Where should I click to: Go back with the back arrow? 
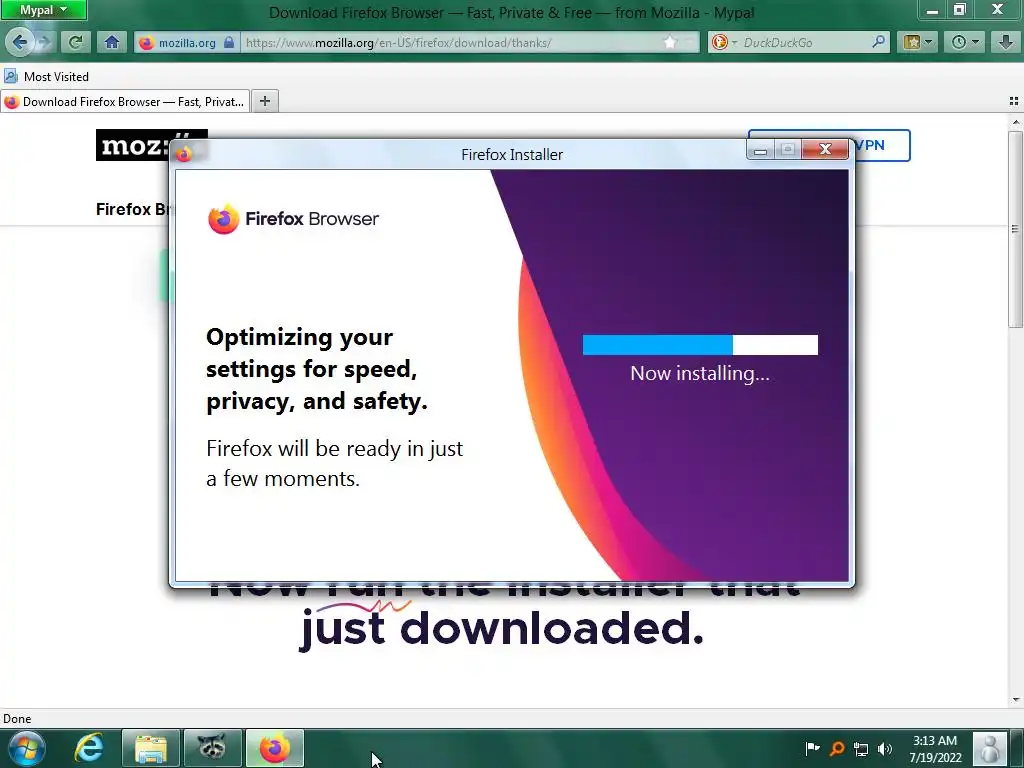click(x=20, y=42)
